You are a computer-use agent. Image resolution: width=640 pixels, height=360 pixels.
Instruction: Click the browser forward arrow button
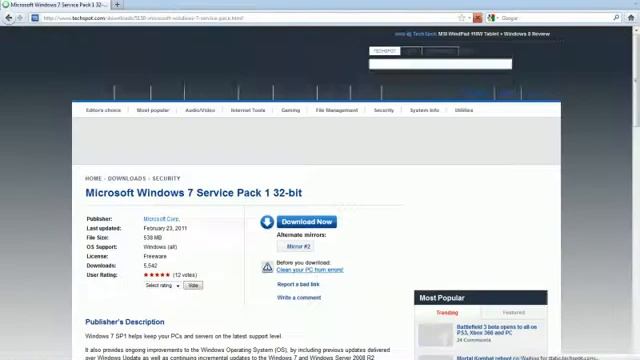point(20,18)
